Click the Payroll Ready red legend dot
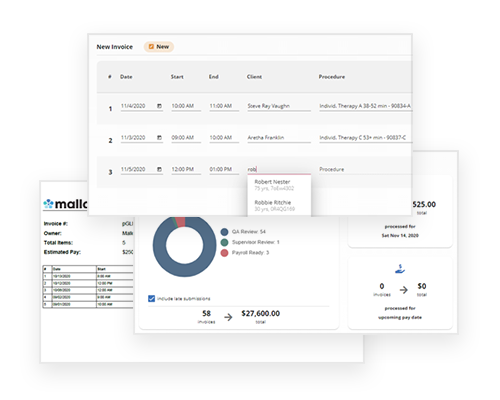 pyautogui.click(x=224, y=253)
